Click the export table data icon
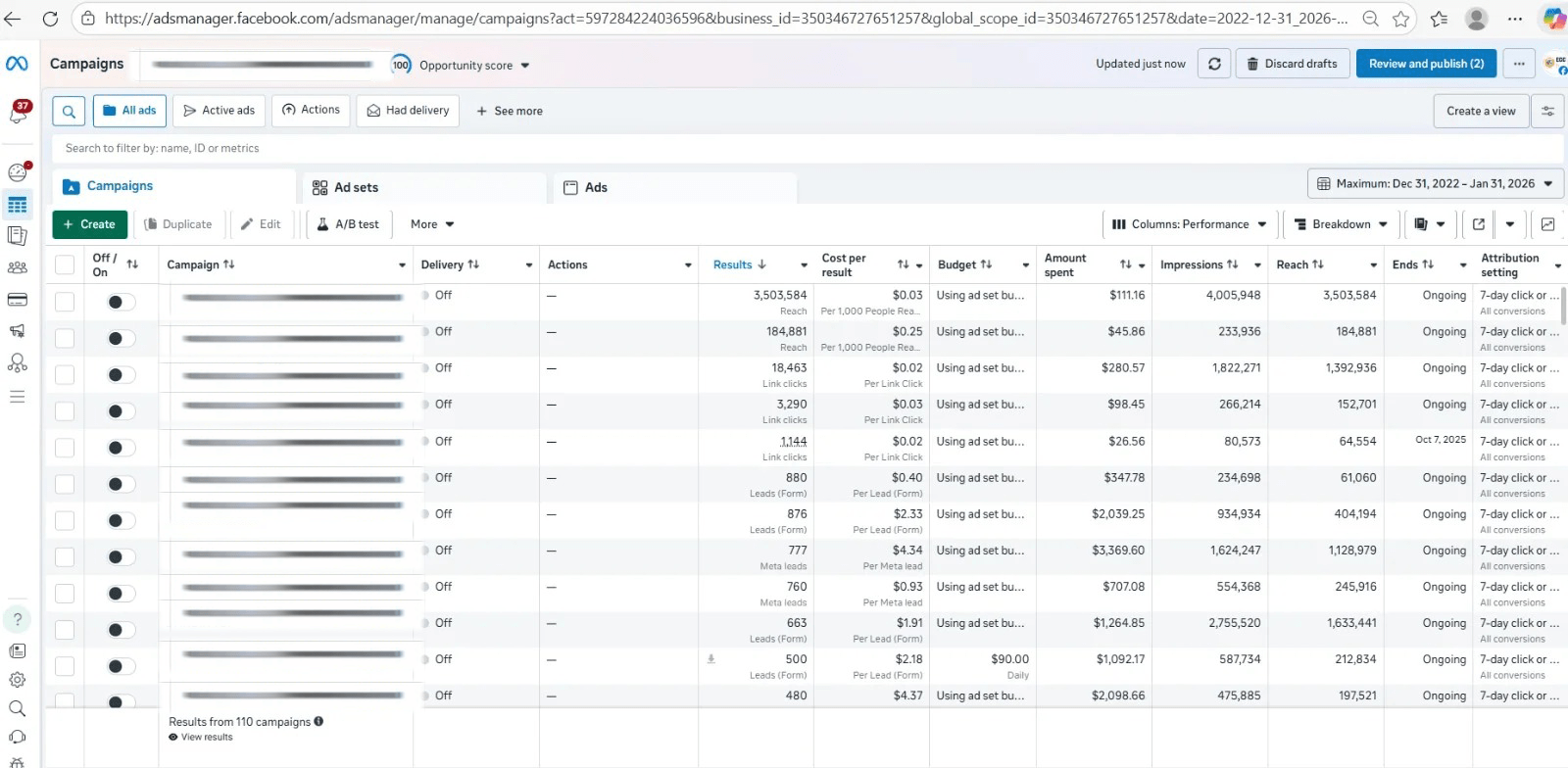 click(x=1478, y=224)
